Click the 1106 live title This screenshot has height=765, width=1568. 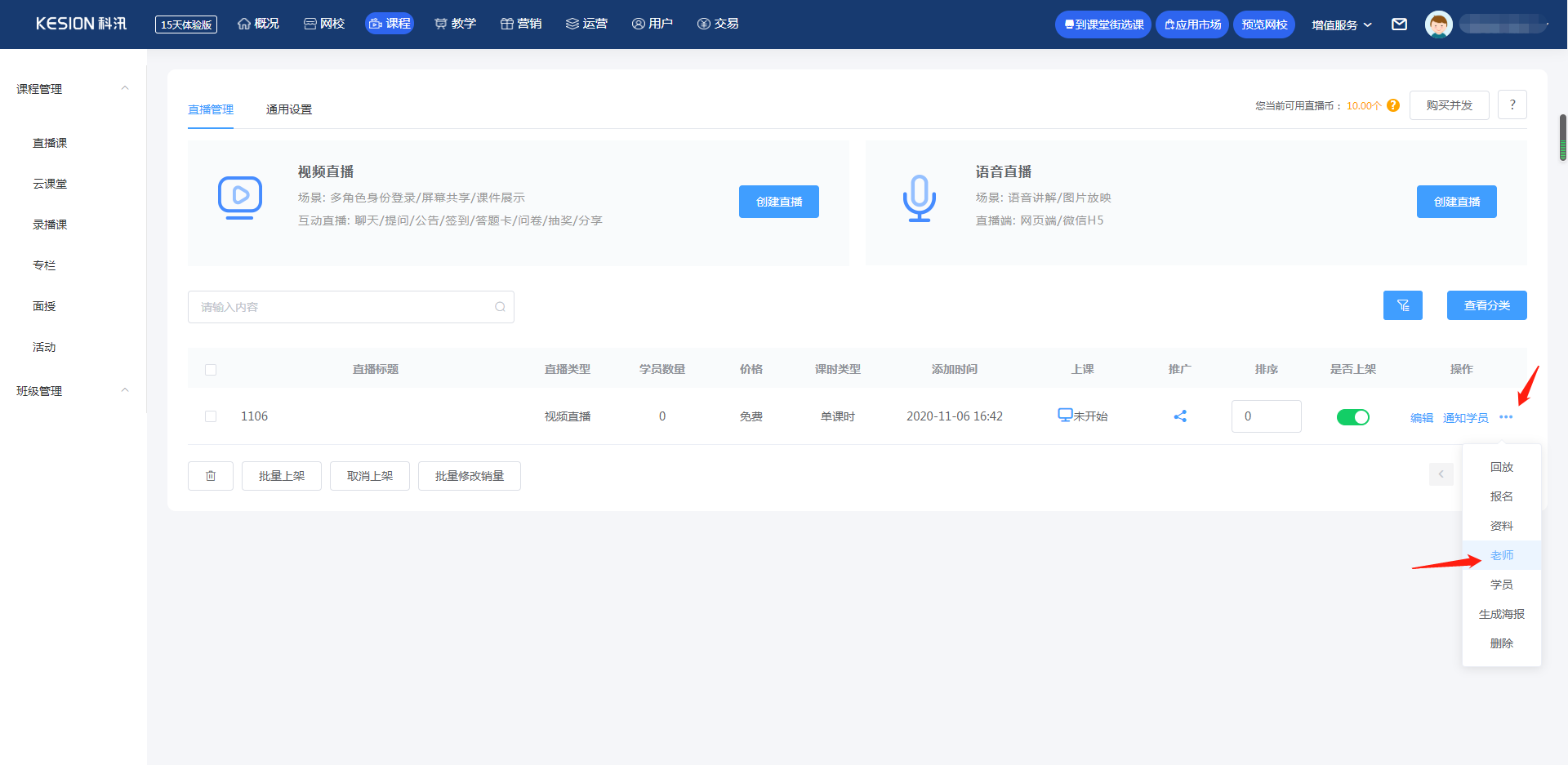point(254,416)
